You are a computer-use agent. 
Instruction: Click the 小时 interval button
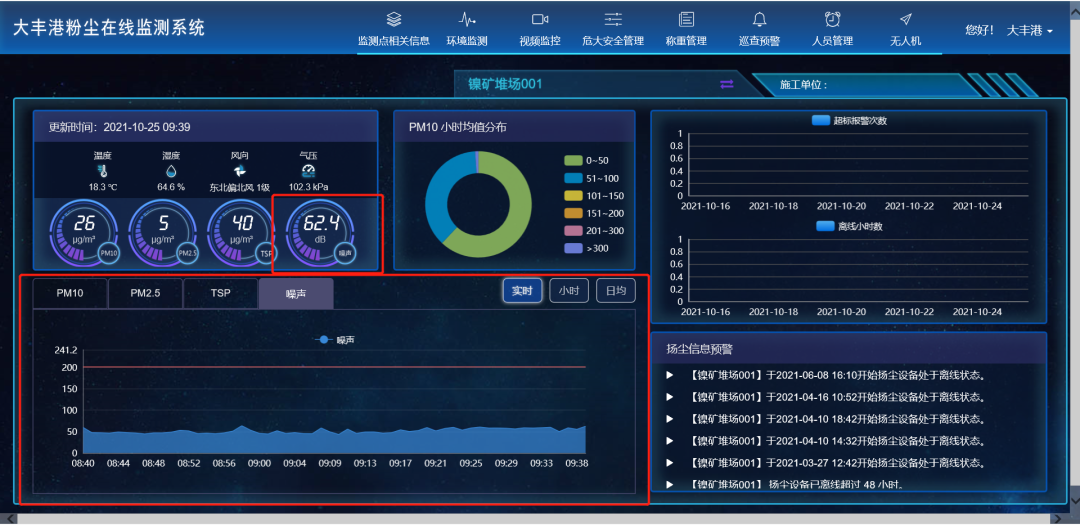tap(568, 291)
